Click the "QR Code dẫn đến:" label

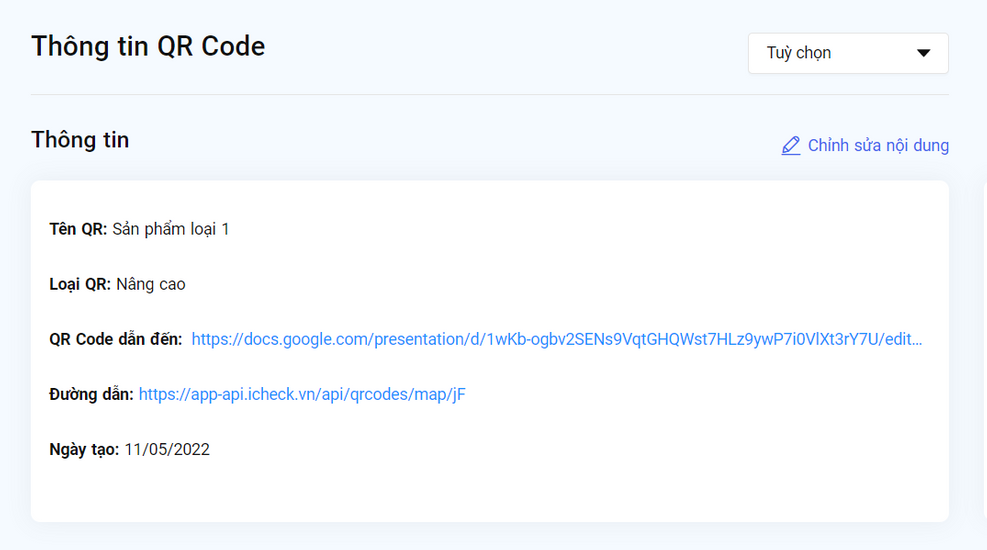116,339
